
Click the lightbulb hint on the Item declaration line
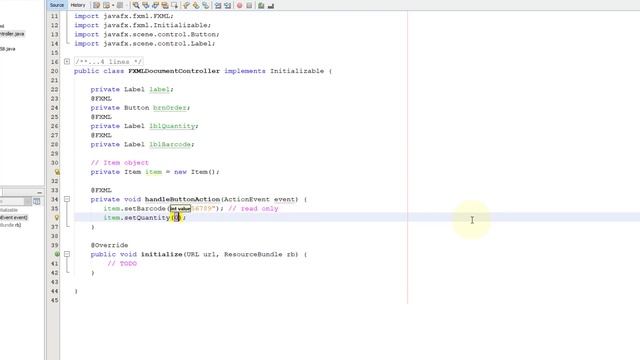click(57, 172)
